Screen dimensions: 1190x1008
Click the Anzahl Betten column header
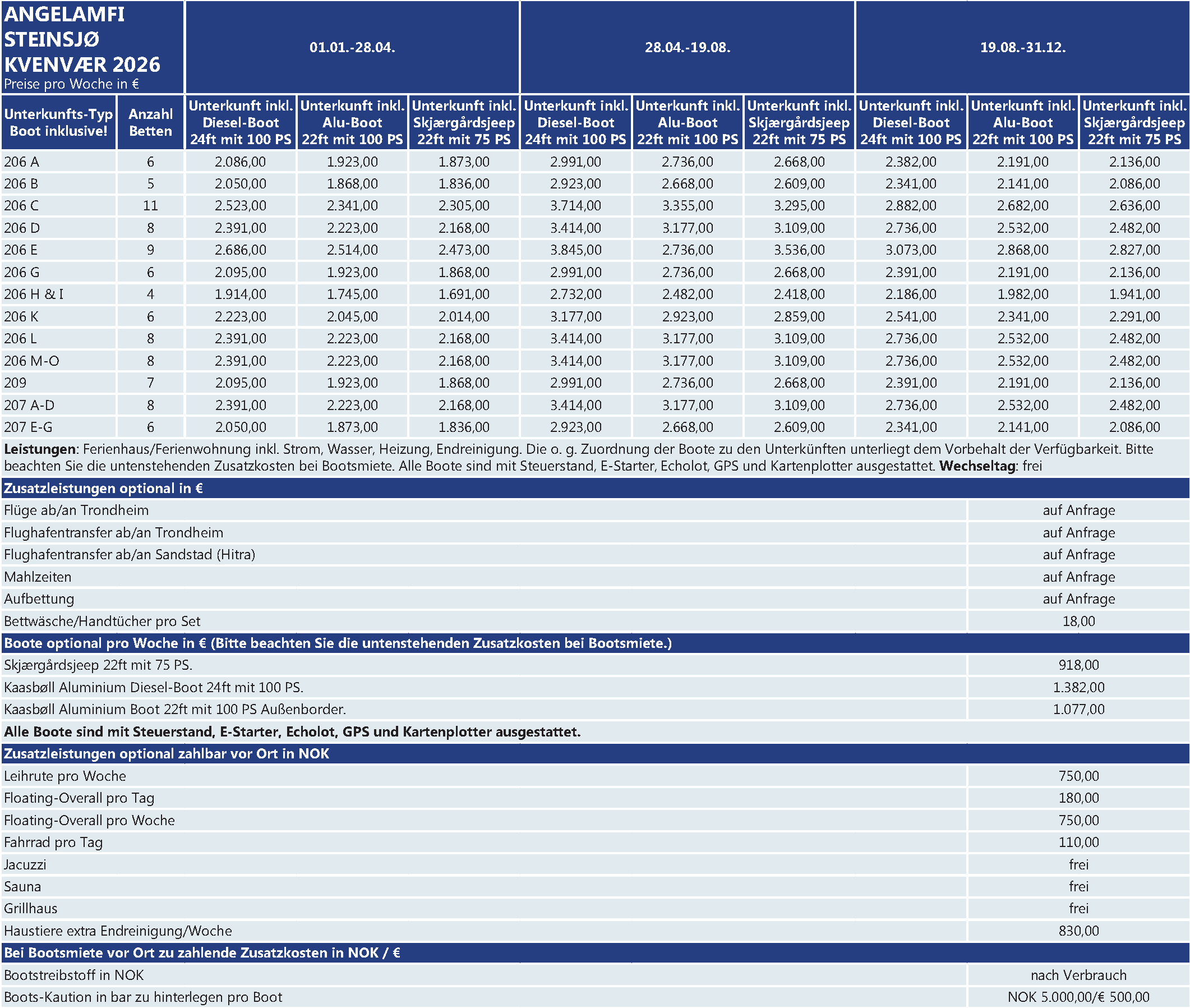(x=150, y=122)
